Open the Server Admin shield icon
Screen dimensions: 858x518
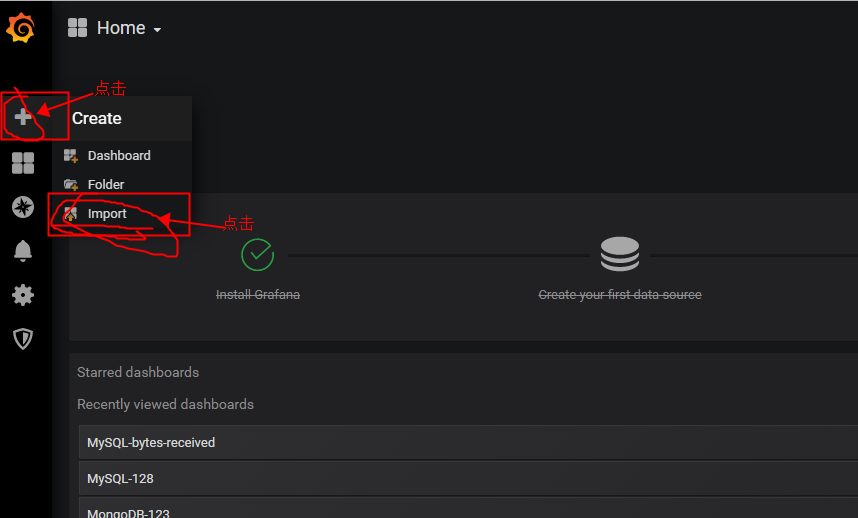[x=23, y=339]
